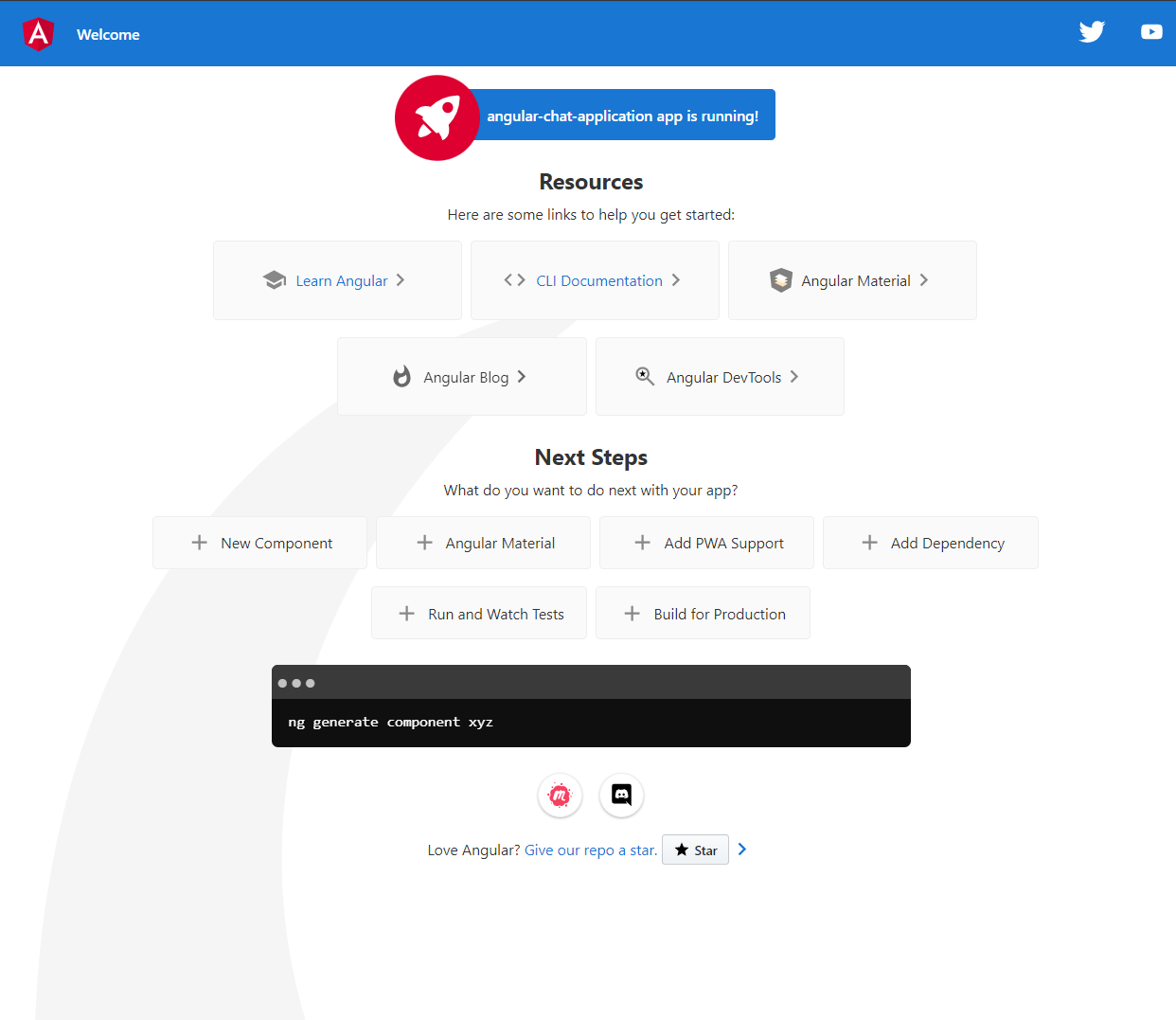This screenshot has height=1020, width=1176.
Task: Click plus icon beside Angular Material step
Action: (424, 543)
